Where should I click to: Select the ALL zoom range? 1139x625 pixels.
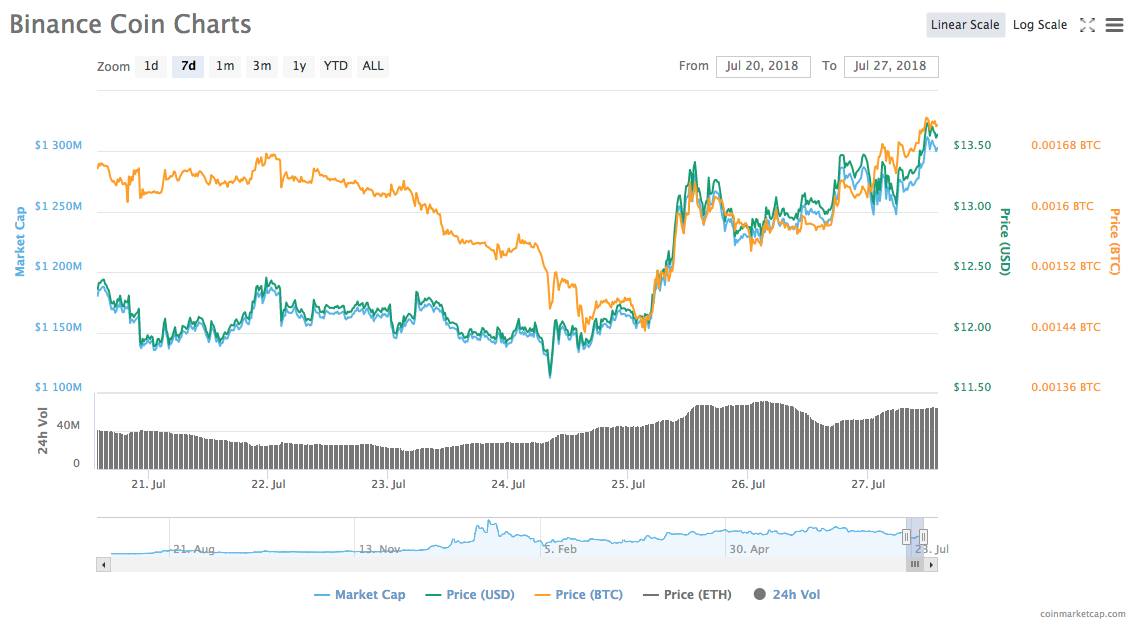(372, 66)
